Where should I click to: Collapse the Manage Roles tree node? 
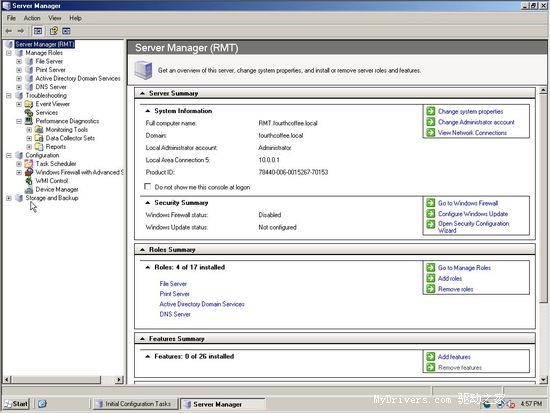pyautogui.click(x=9, y=53)
